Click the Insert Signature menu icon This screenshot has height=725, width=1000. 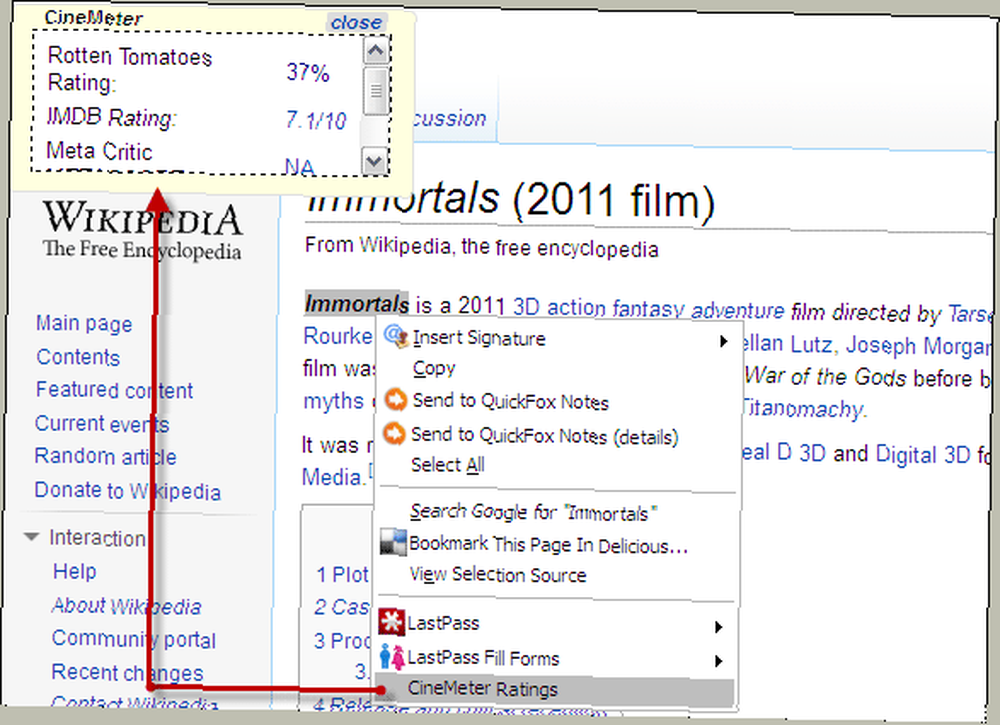[396, 336]
